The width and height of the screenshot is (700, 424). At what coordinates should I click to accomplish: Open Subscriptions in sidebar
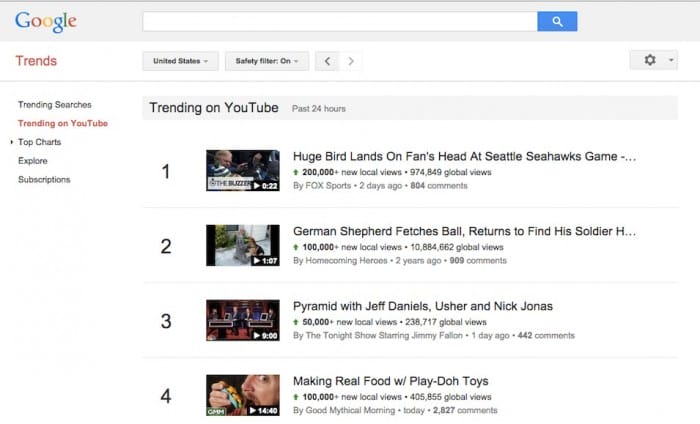point(44,179)
